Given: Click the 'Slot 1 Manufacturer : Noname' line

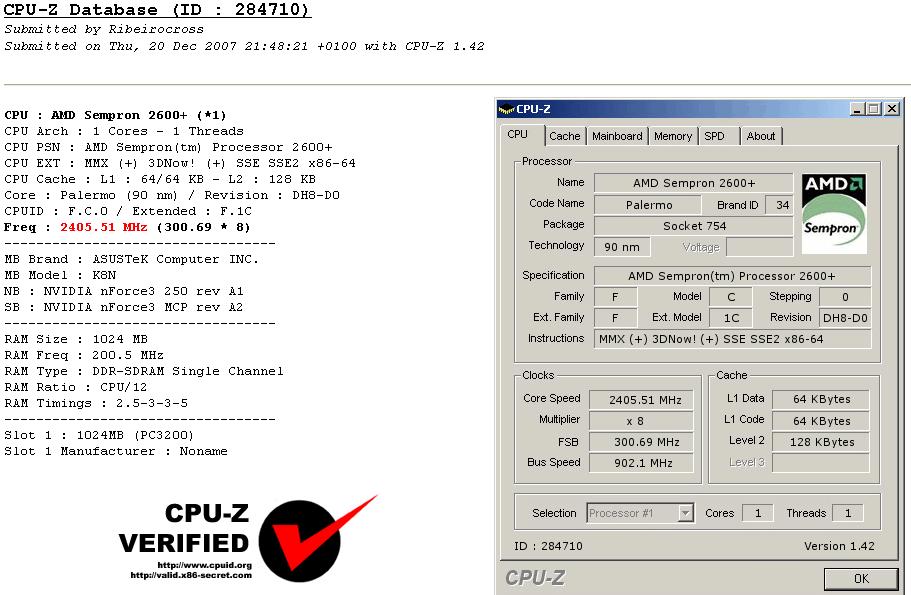Looking at the screenshot, I should tap(116, 451).
